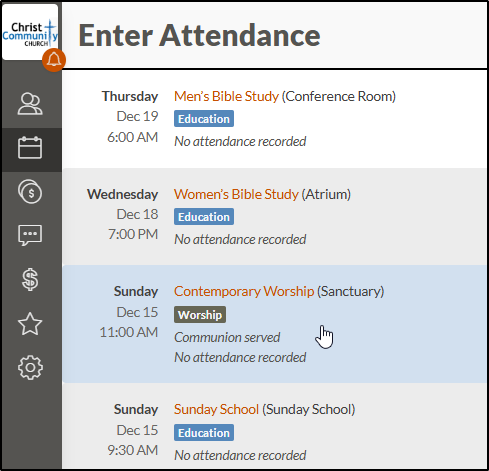
Task: Click the Enter Attendance page heading
Action: [199, 35]
